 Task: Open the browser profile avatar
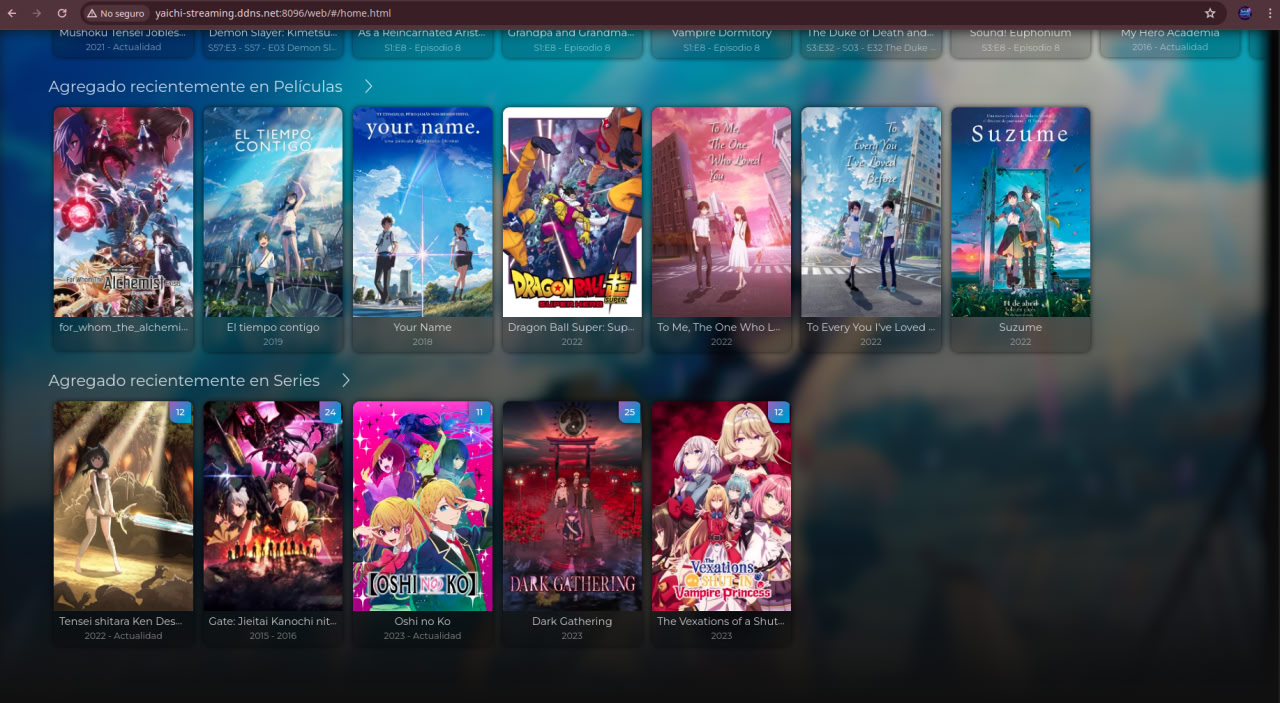(1245, 13)
